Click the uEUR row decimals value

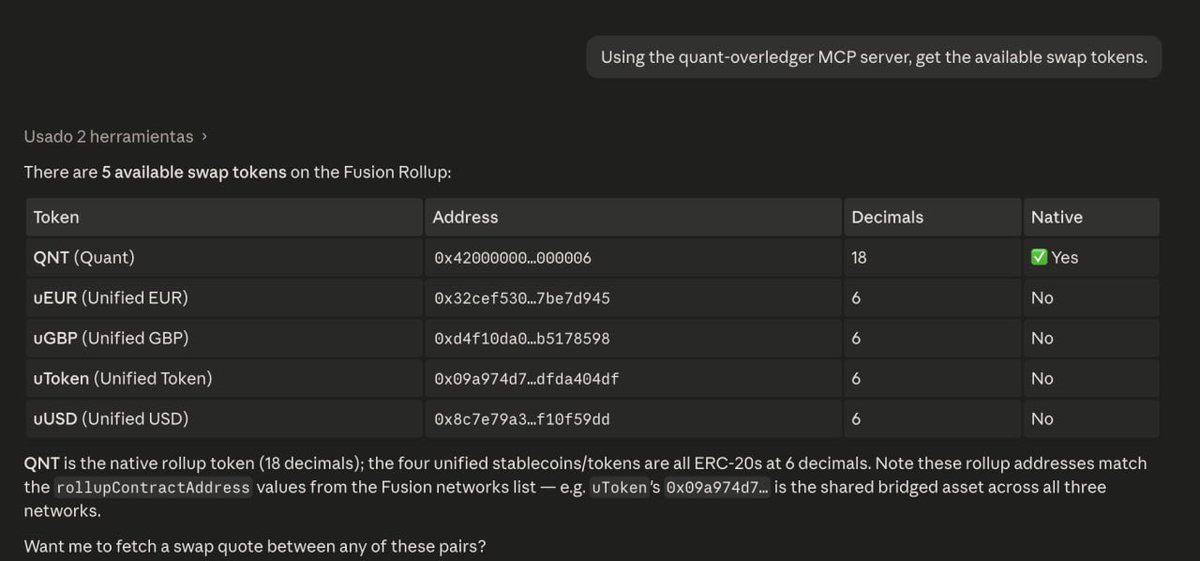coord(856,298)
